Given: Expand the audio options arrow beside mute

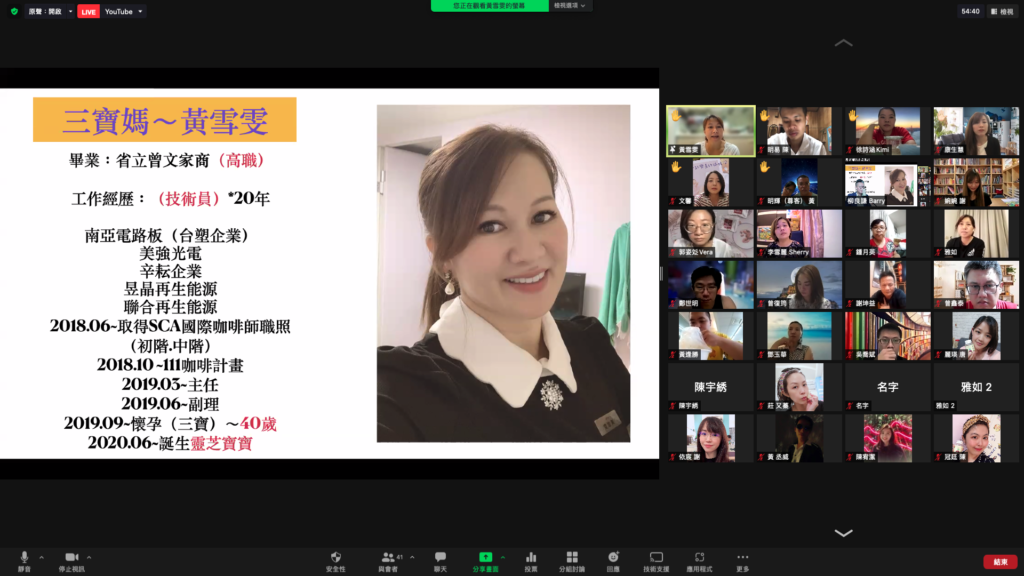Looking at the screenshot, I should (41, 557).
